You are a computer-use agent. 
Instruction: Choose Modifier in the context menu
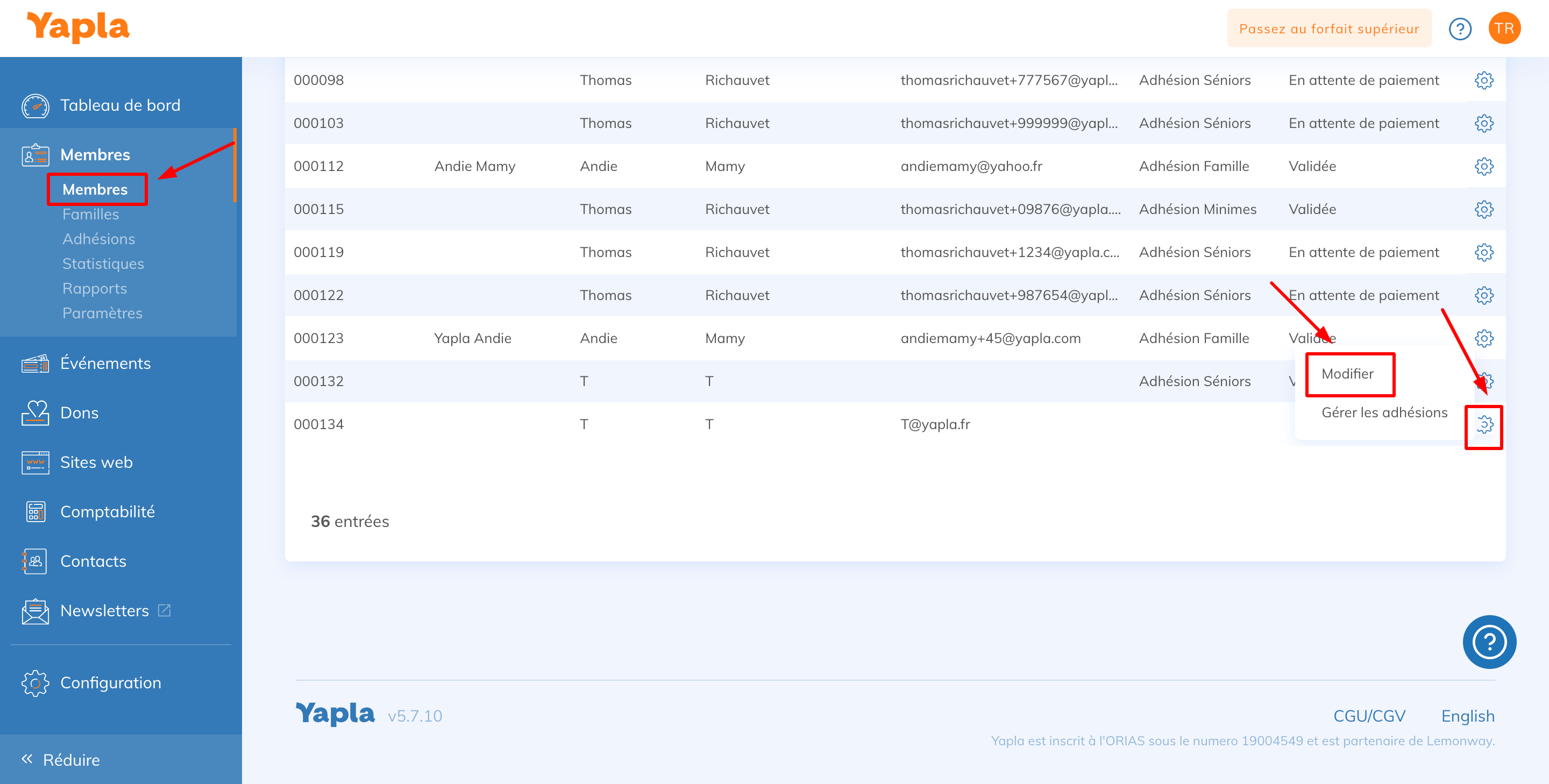[x=1347, y=373]
